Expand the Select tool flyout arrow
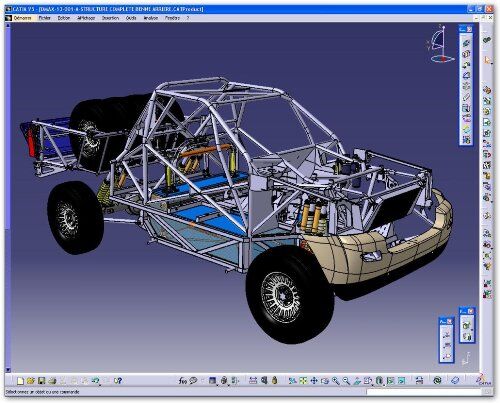 pos(492,64)
